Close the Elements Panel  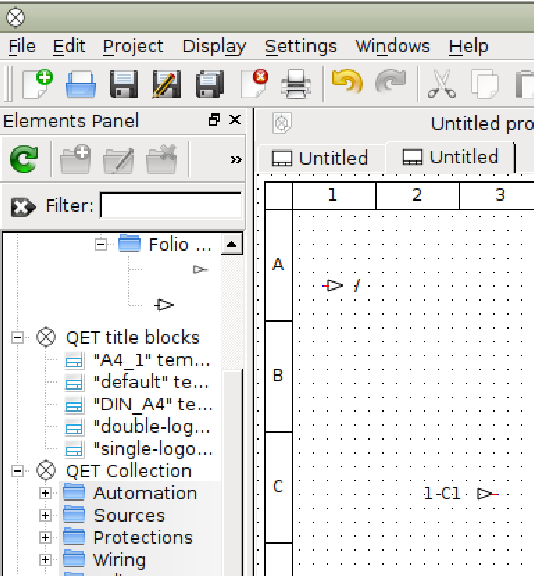pyautogui.click(x=235, y=119)
